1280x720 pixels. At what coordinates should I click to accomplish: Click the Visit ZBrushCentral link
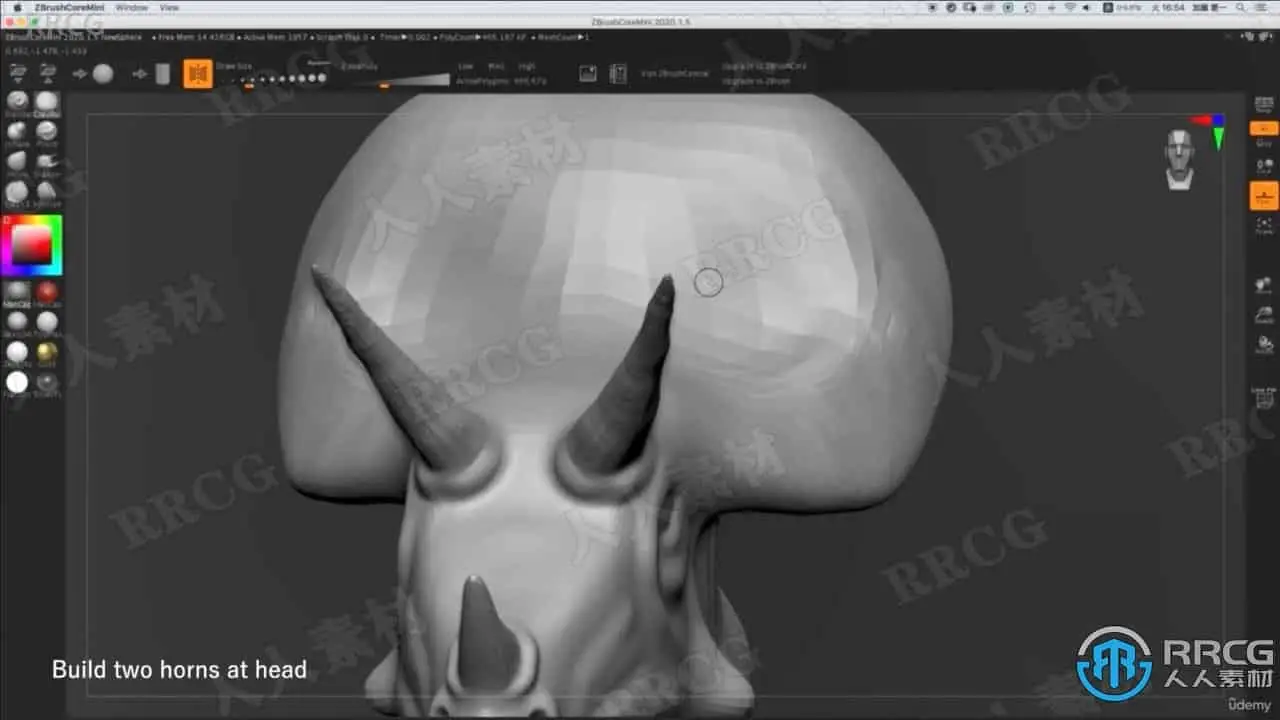(x=674, y=74)
